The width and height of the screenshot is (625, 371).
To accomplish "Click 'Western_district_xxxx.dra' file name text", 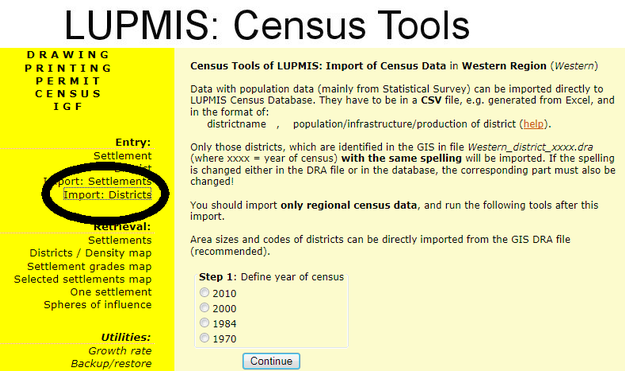I will (530, 147).
